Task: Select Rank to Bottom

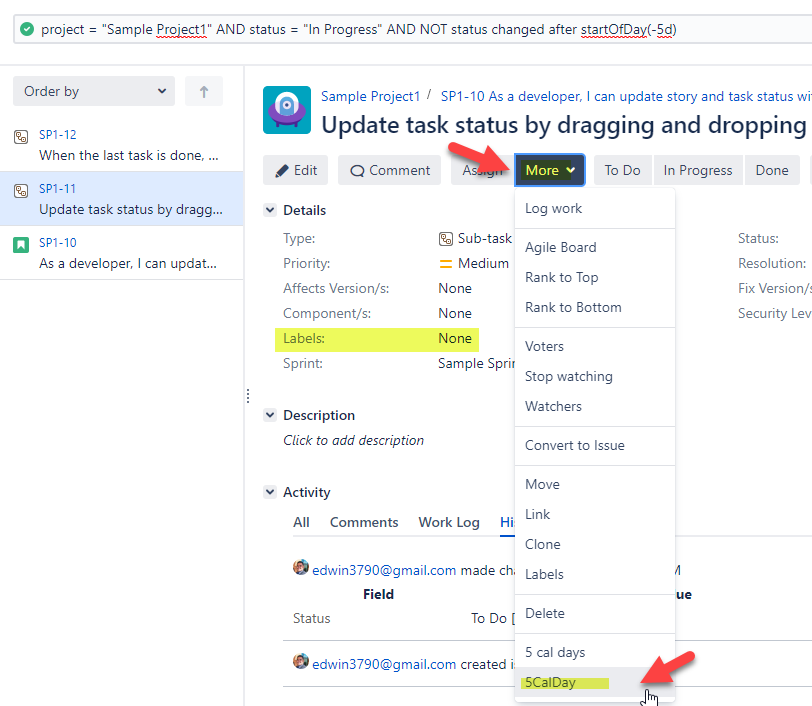Action: pyautogui.click(x=594, y=307)
